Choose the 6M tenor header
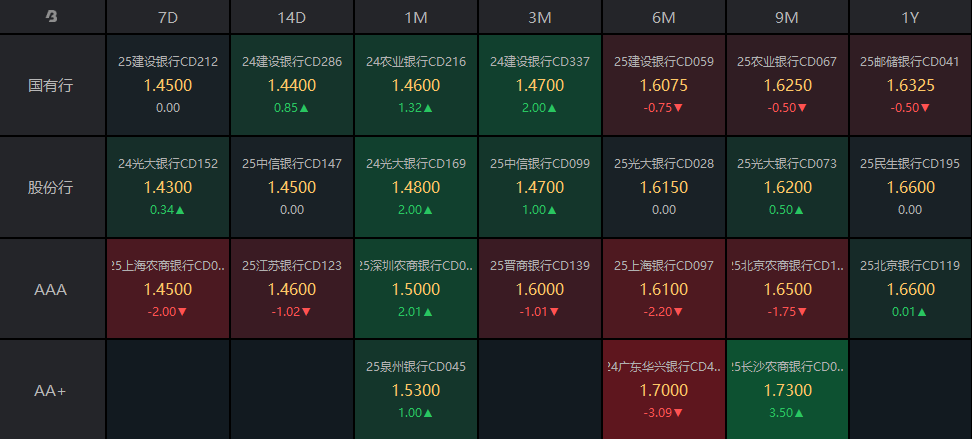This screenshot has height=439, width=972. pyautogui.click(x=664, y=17)
